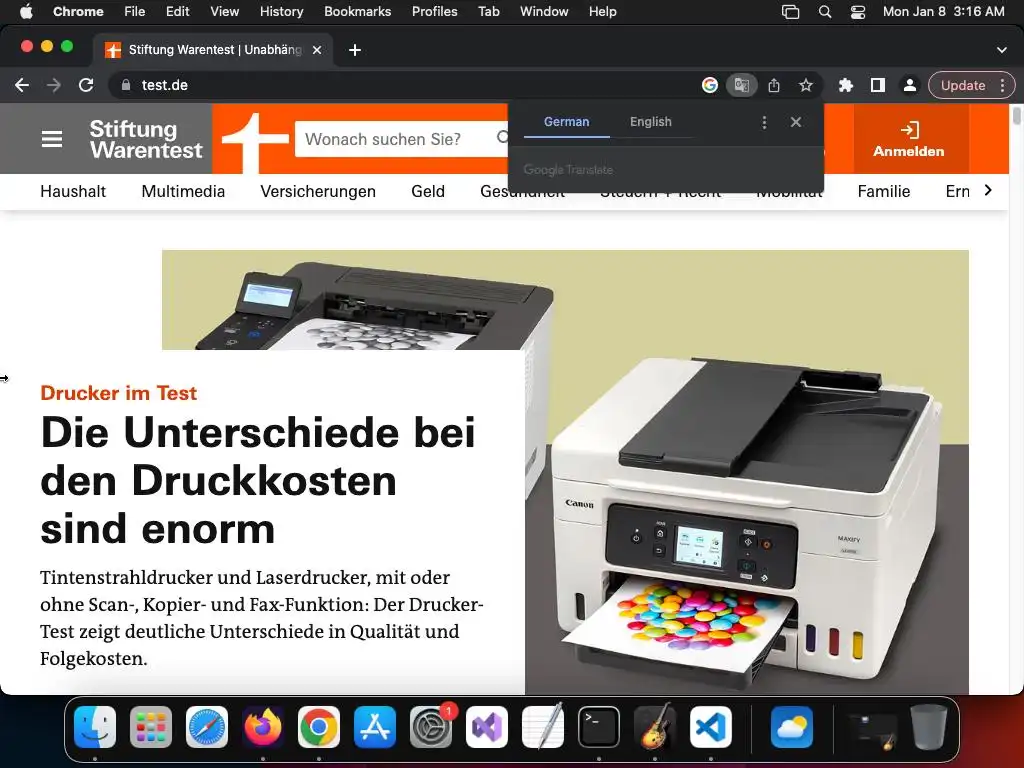Reload the test.de page

click(86, 85)
